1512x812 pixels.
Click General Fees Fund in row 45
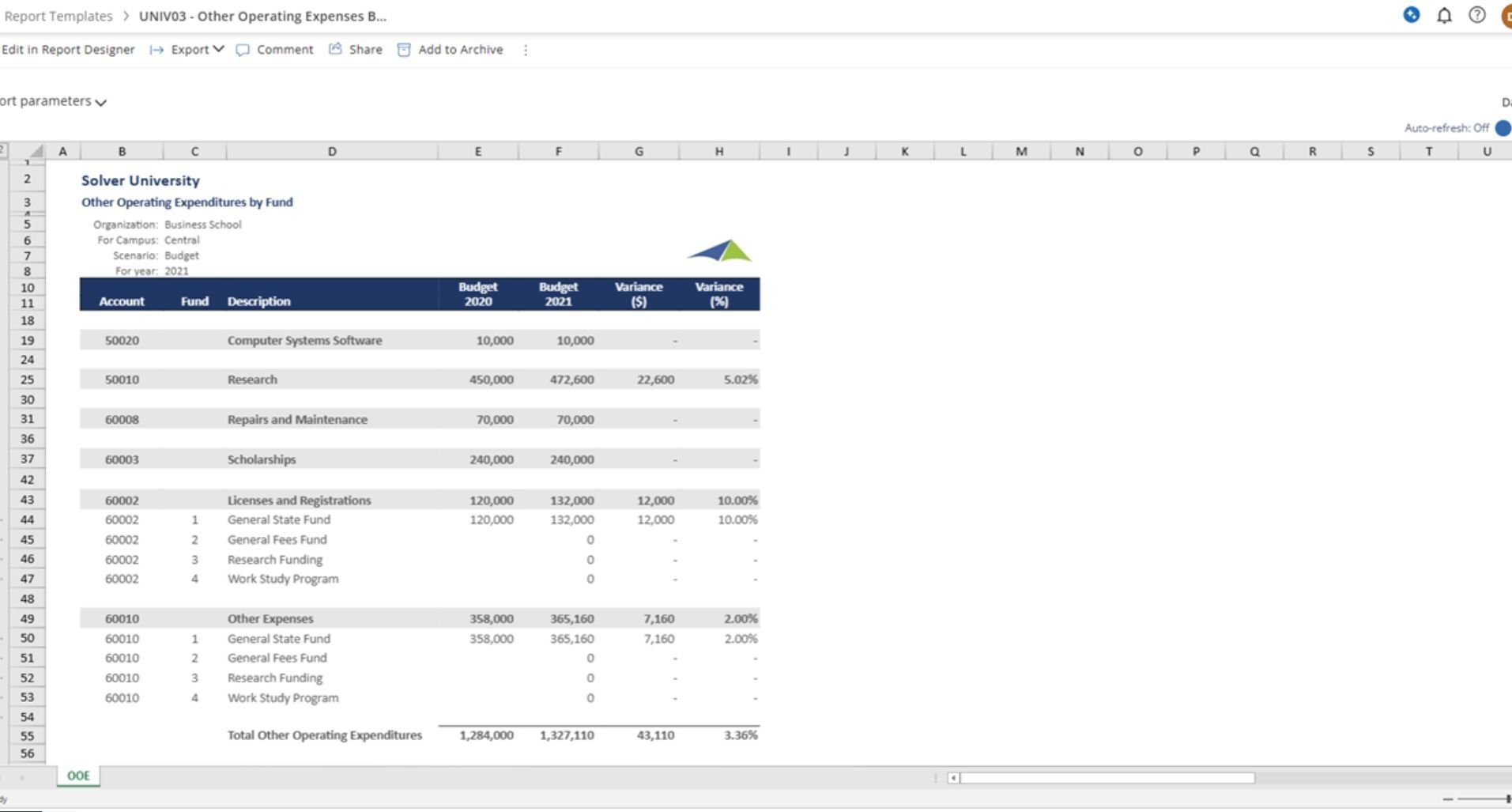[x=277, y=539]
